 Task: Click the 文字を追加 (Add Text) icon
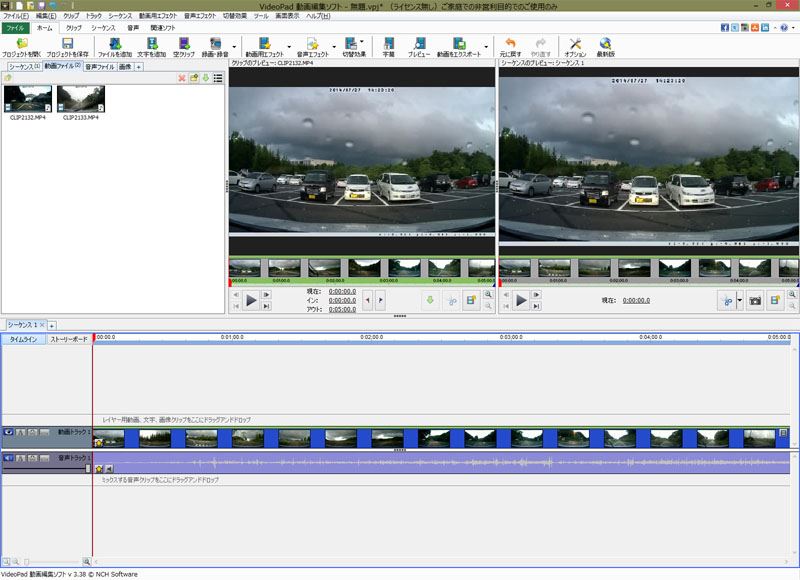(152, 44)
